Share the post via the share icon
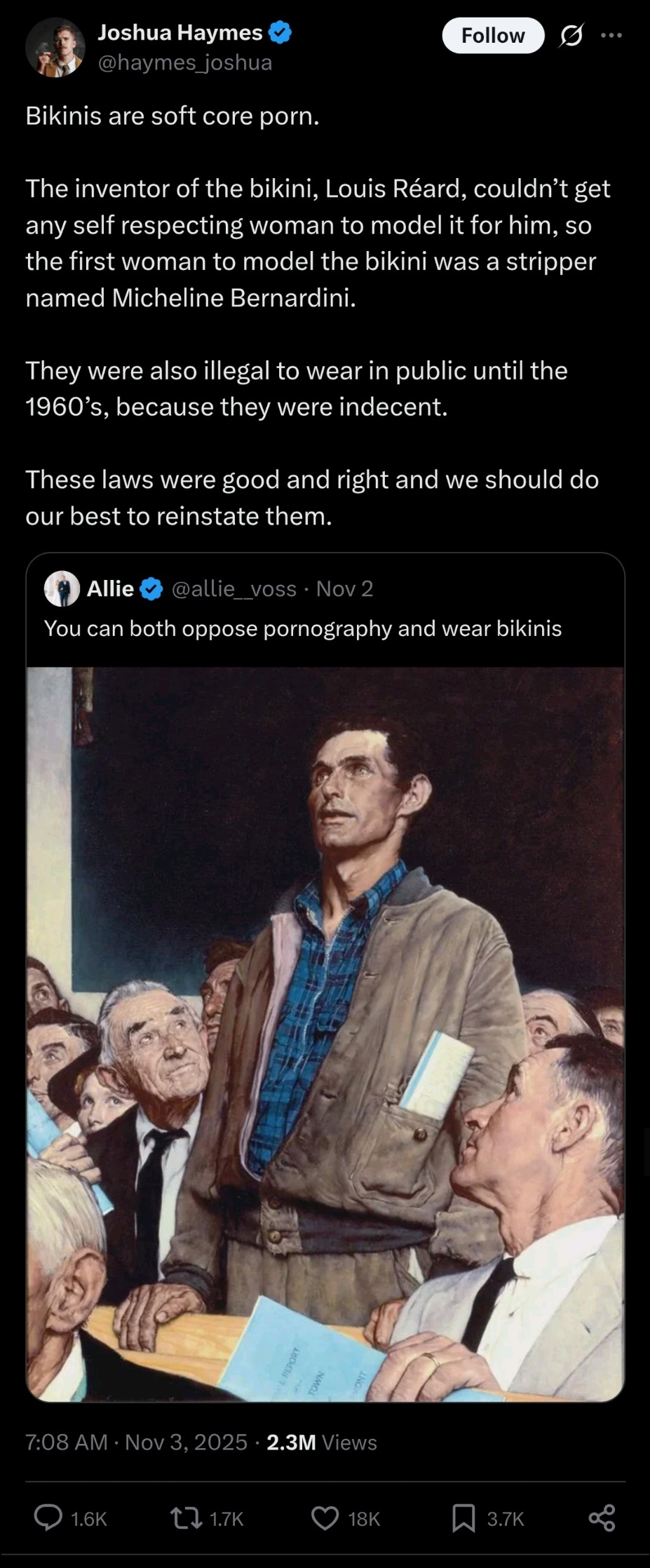Viewport: 650px width, 1568px height. tap(602, 1518)
